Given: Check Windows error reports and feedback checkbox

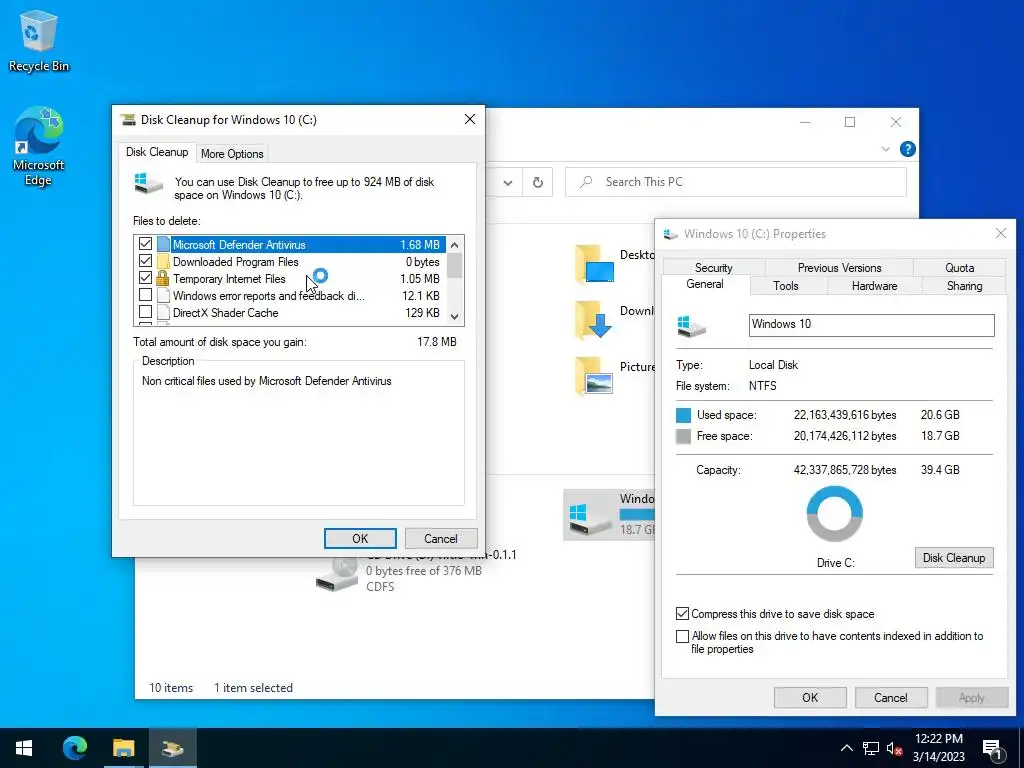Looking at the screenshot, I should point(145,295).
